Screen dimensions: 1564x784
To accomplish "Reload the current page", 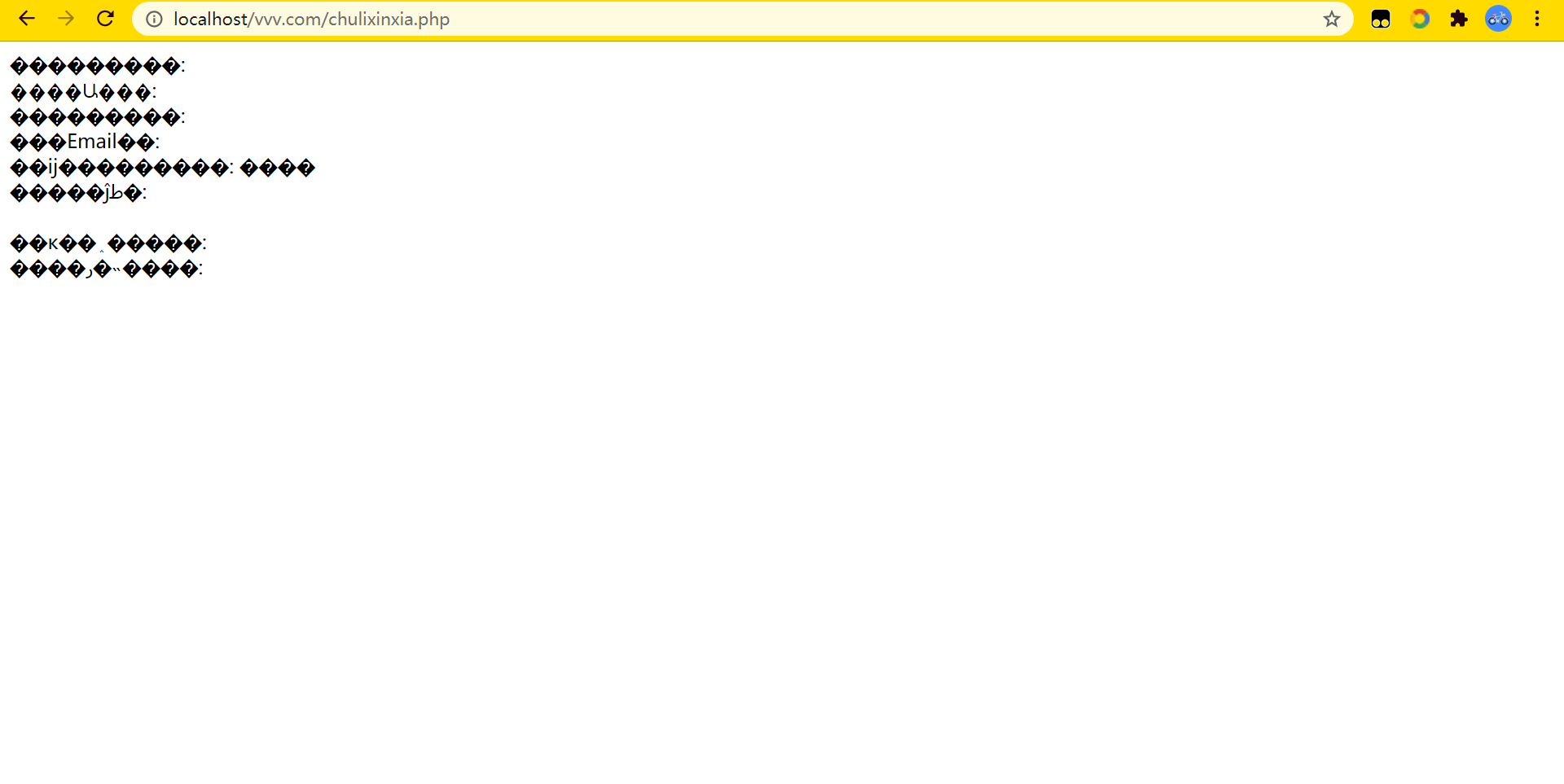I will coord(105,19).
